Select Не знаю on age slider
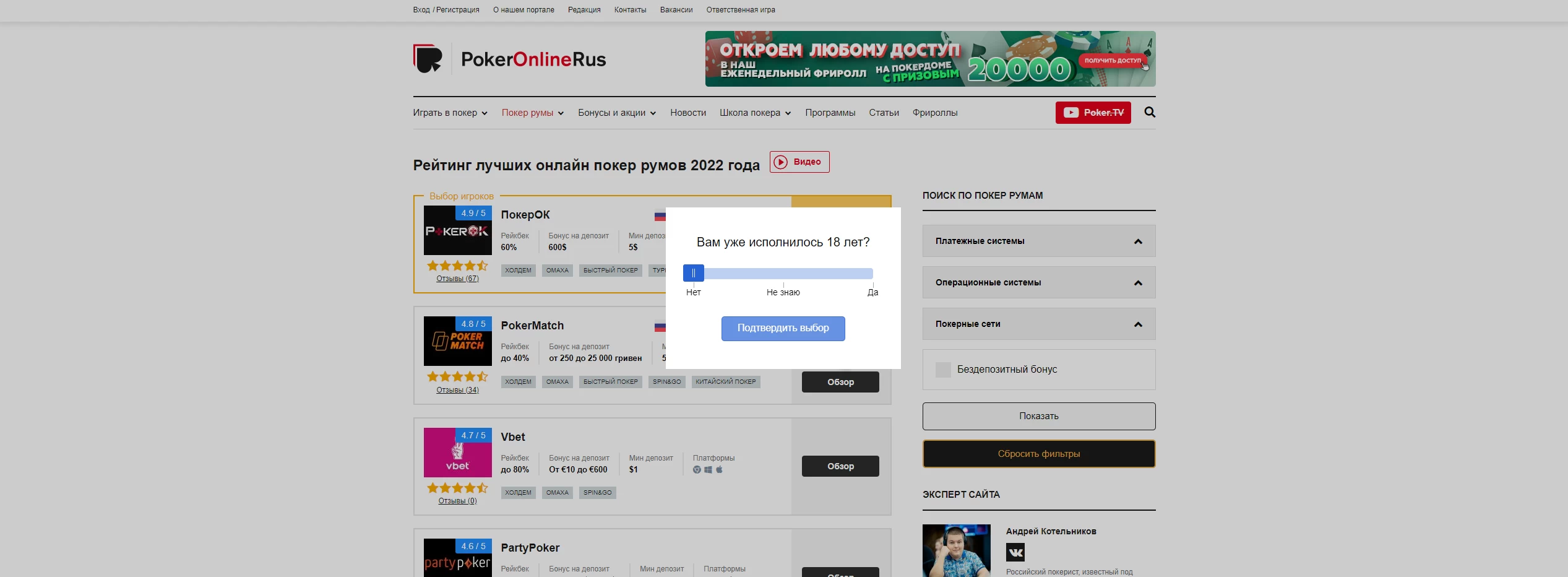This screenshot has width=1568, height=577. [783, 292]
